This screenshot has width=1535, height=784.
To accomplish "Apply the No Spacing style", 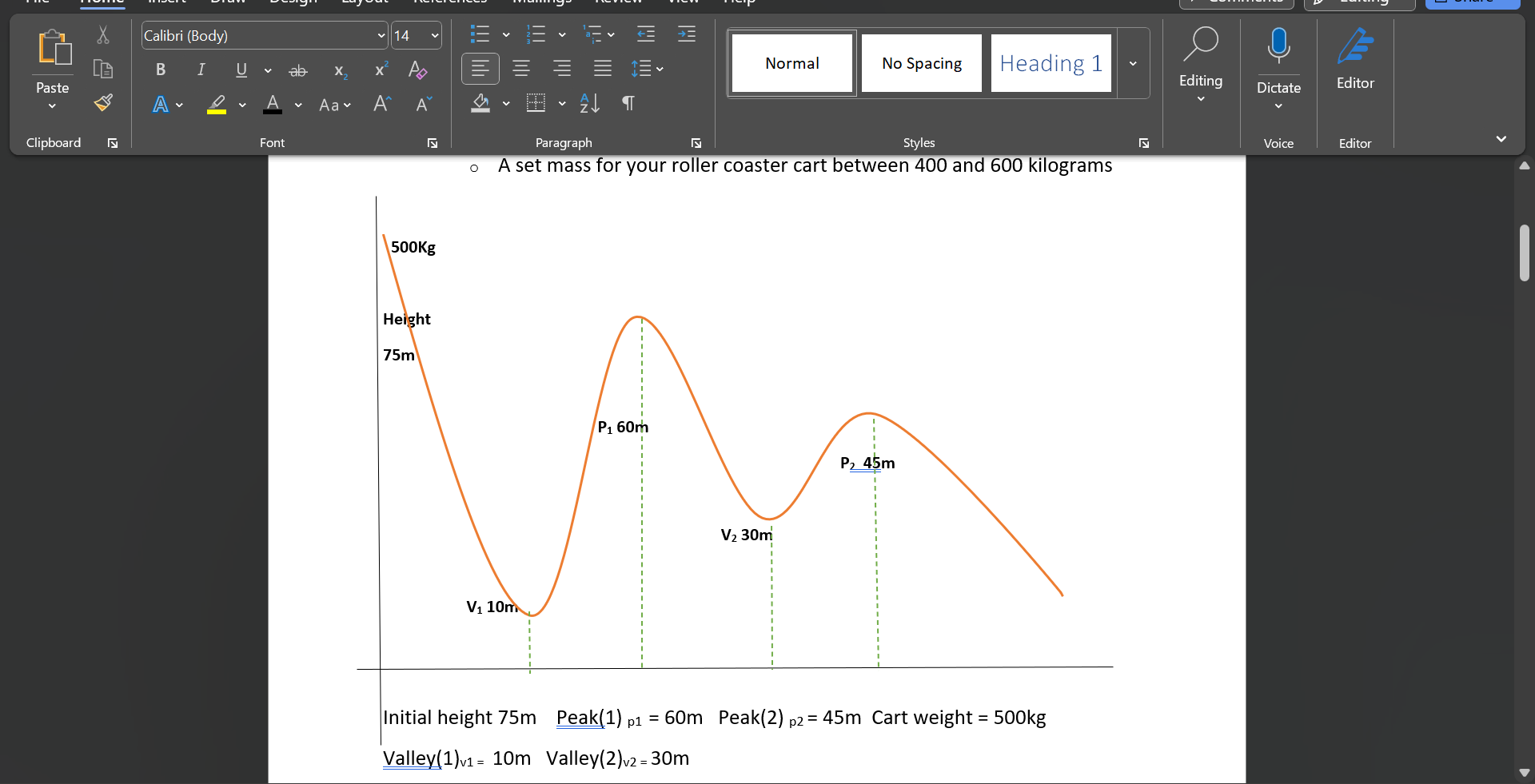I will point(921,63).
